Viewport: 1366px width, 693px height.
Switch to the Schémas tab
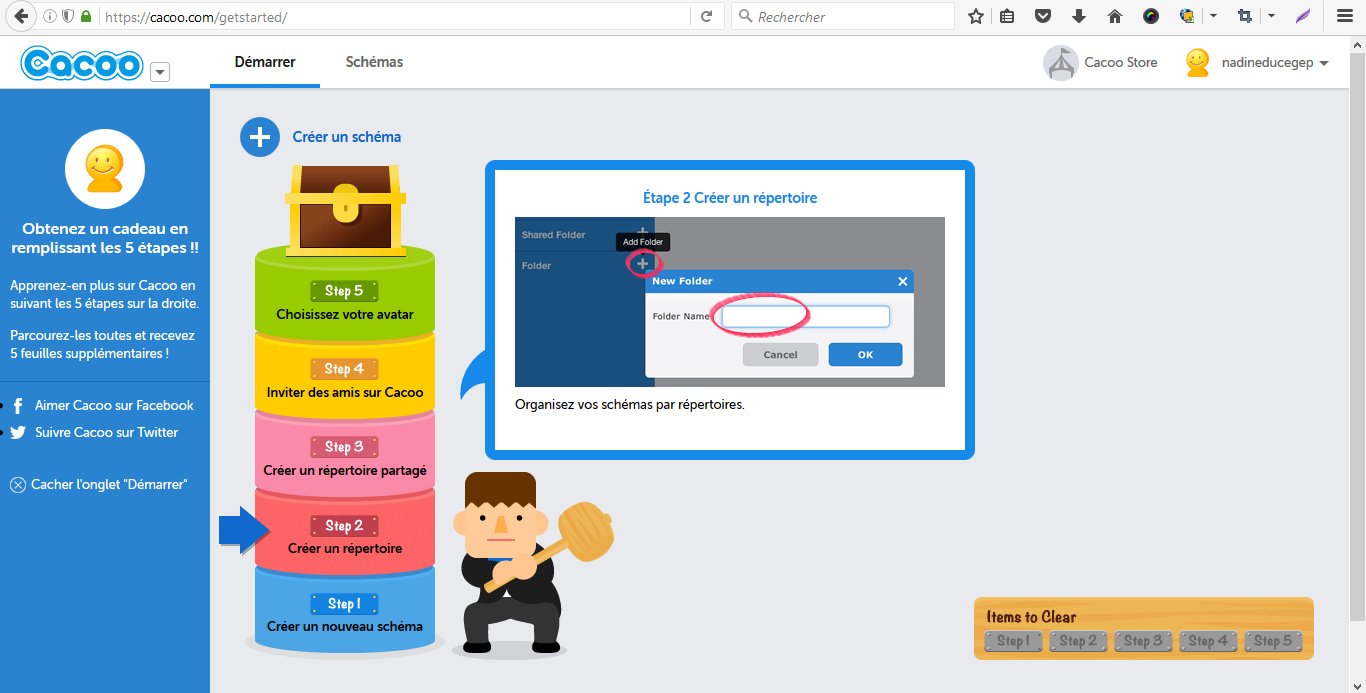pyautogui.click(x=374, y=62)
